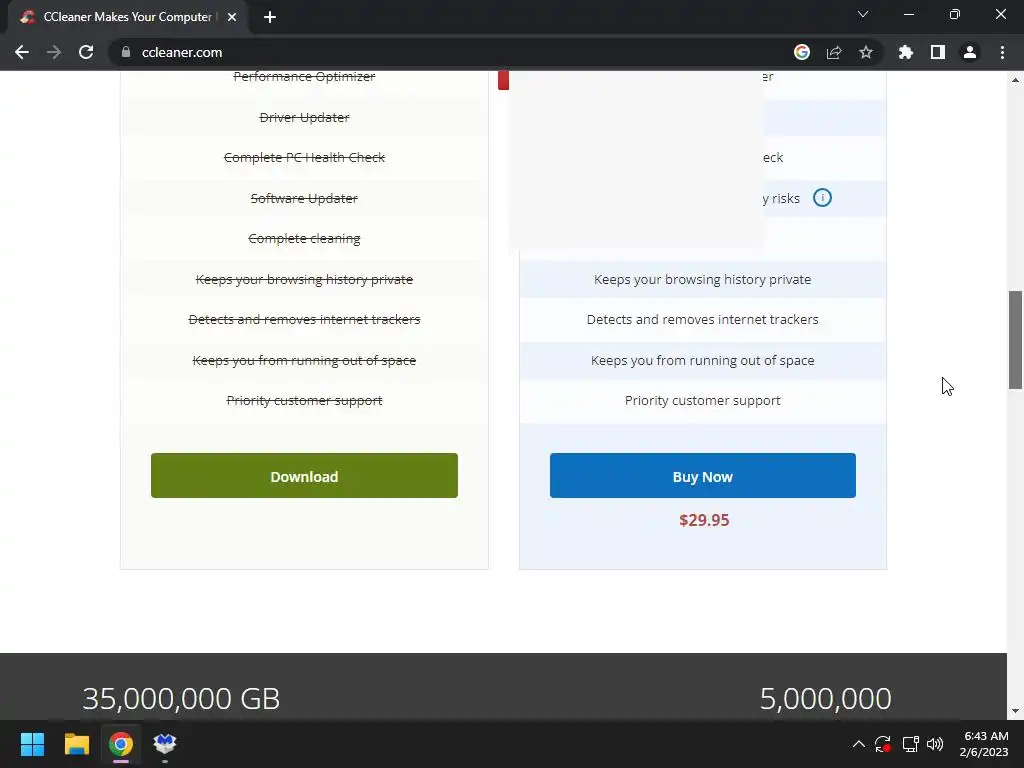The image size is (1024, 768).
Task: Click struck-through Complete PC Health Check
Action: pyautogui.click(x=304, y=157)
